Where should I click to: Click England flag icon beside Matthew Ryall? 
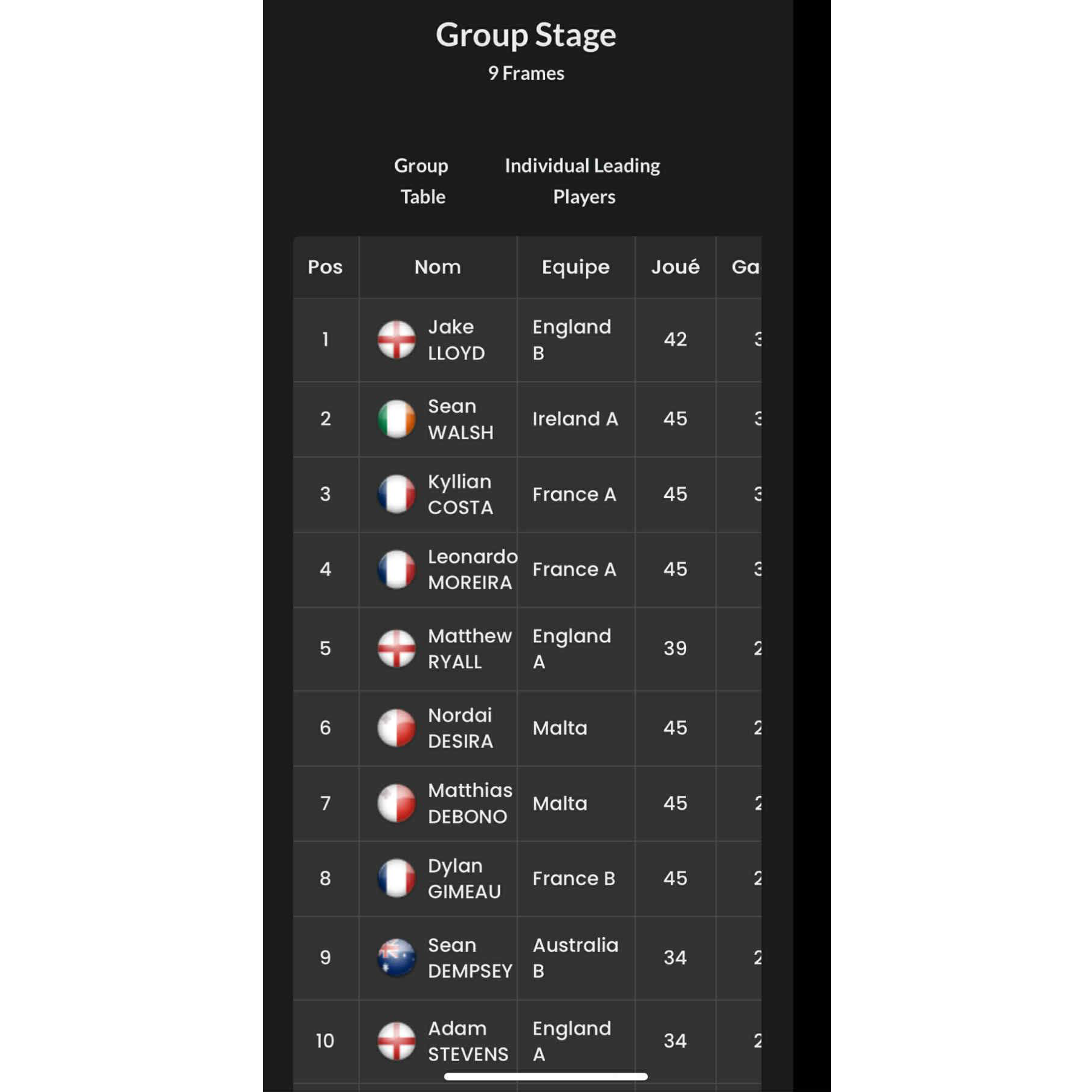pyautogui.click(x=396, y=648)
